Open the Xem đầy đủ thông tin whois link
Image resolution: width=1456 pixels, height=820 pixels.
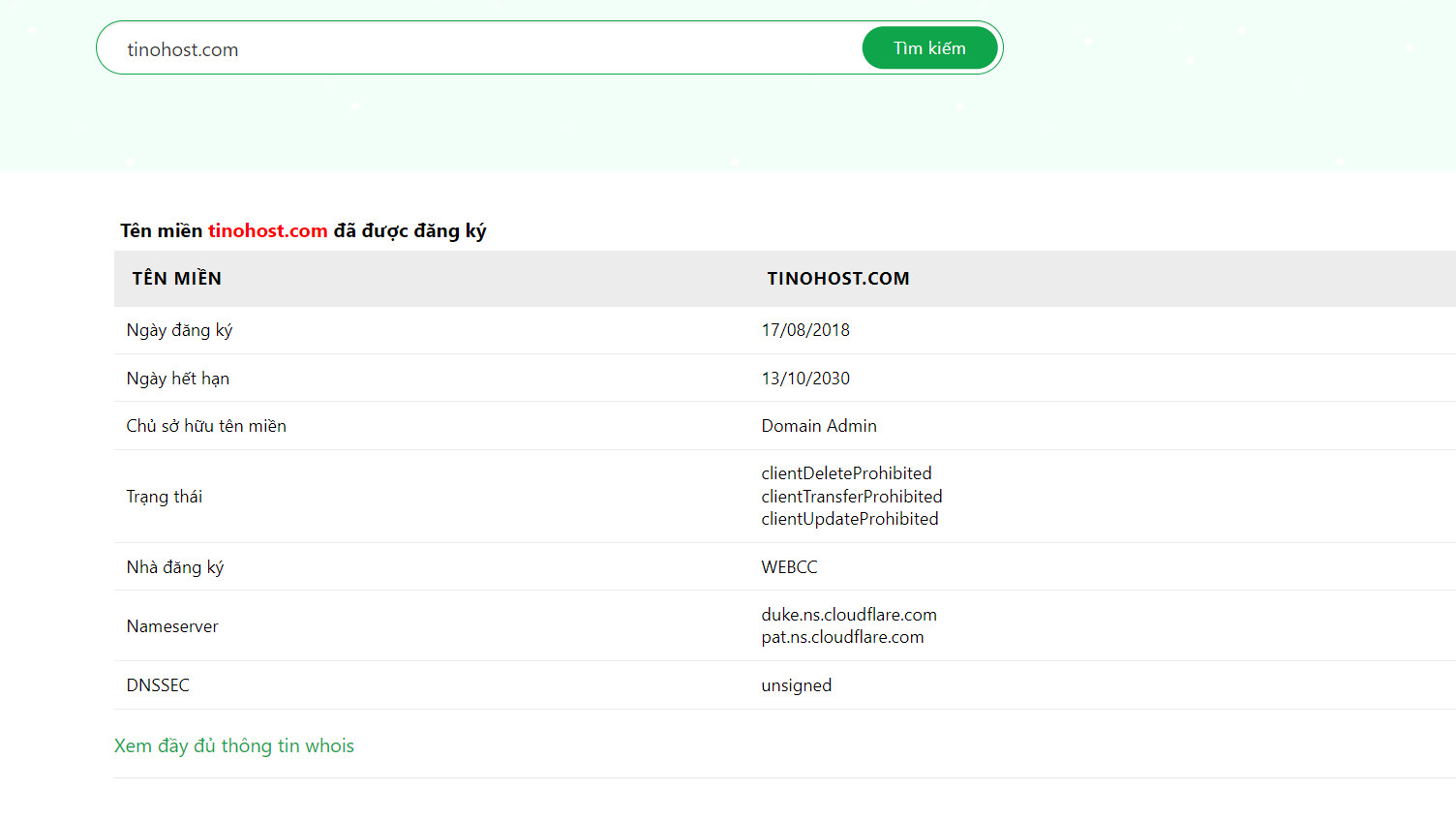pyautogui.click(x=234, y=745)
